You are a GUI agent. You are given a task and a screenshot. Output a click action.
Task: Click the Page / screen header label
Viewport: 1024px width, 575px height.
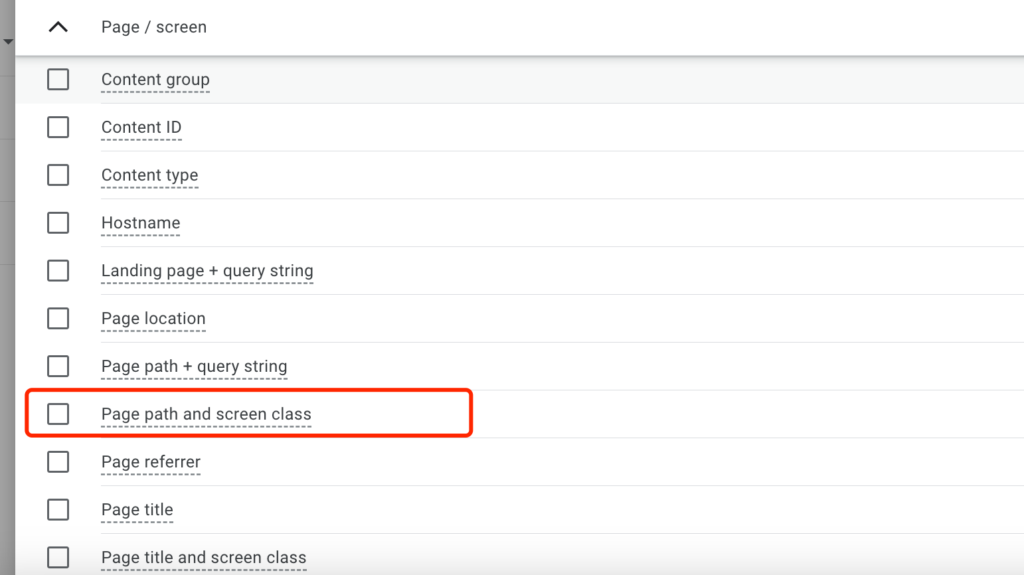click(x=153, y=27)
